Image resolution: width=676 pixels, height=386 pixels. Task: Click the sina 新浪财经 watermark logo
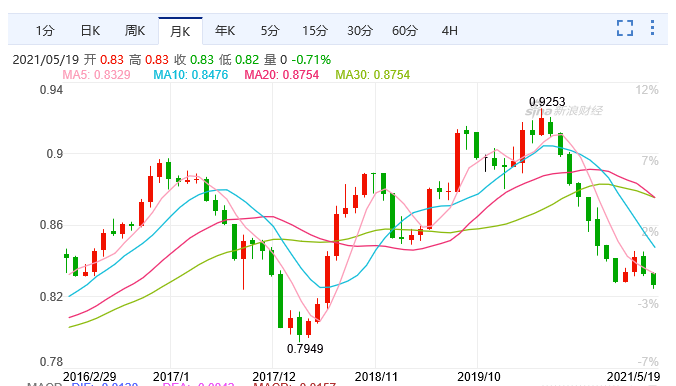[563, 111]
